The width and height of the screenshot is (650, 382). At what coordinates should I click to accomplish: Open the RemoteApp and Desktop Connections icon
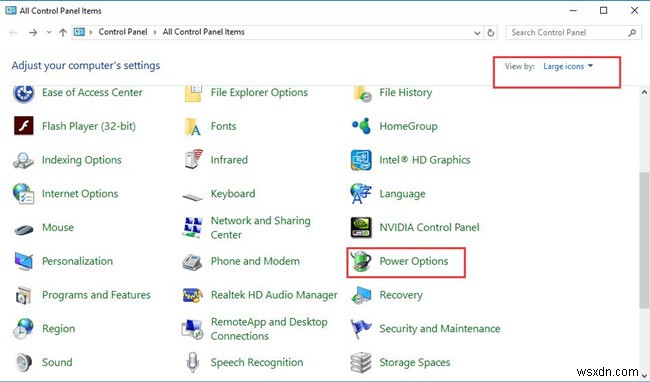192,329
